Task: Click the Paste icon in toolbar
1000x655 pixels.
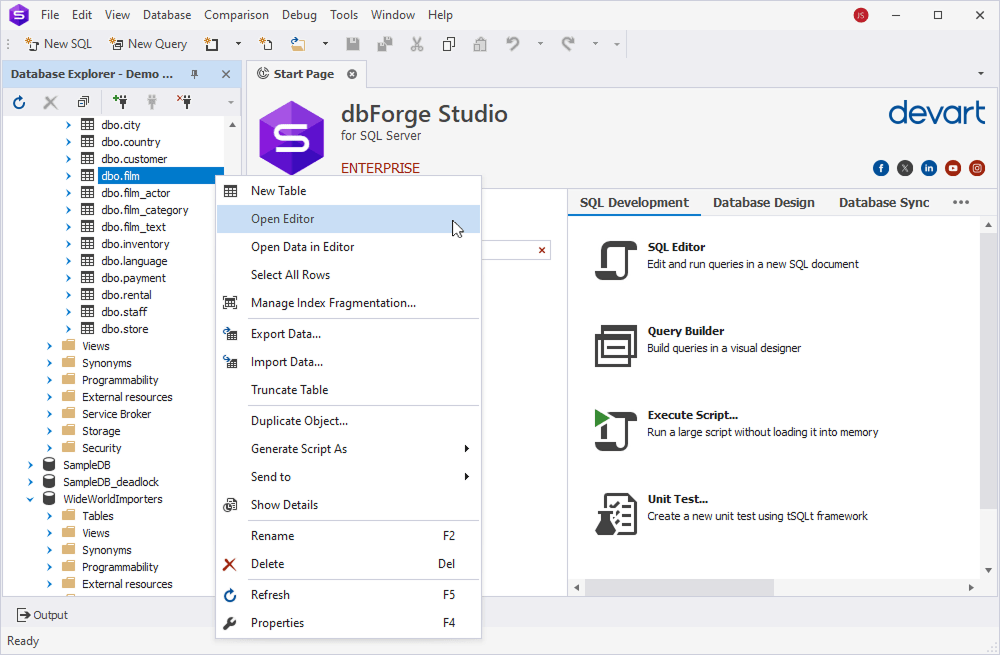Action: tap(480, 44)
